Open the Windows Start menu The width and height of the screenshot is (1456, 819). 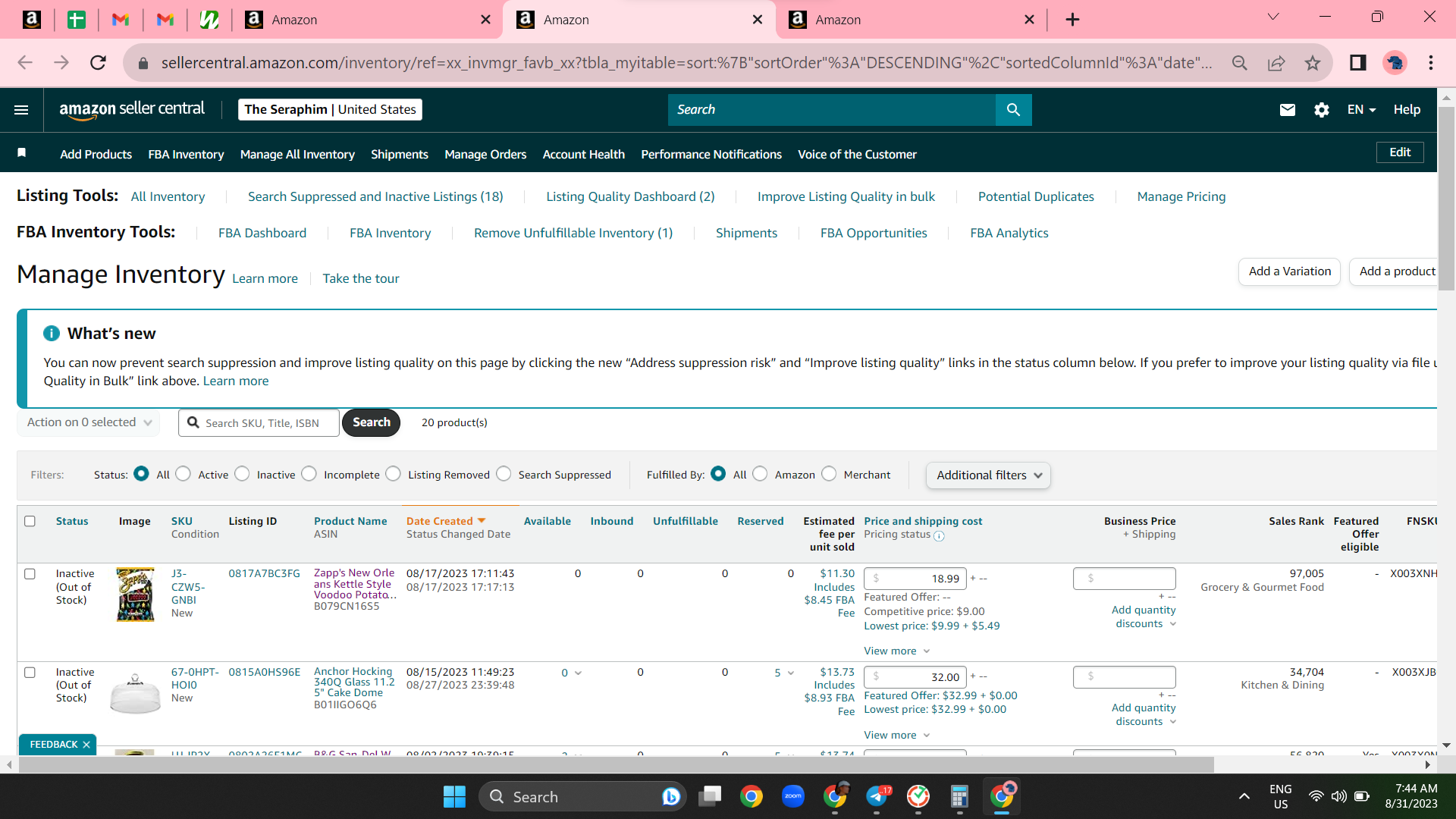[454, 797]
